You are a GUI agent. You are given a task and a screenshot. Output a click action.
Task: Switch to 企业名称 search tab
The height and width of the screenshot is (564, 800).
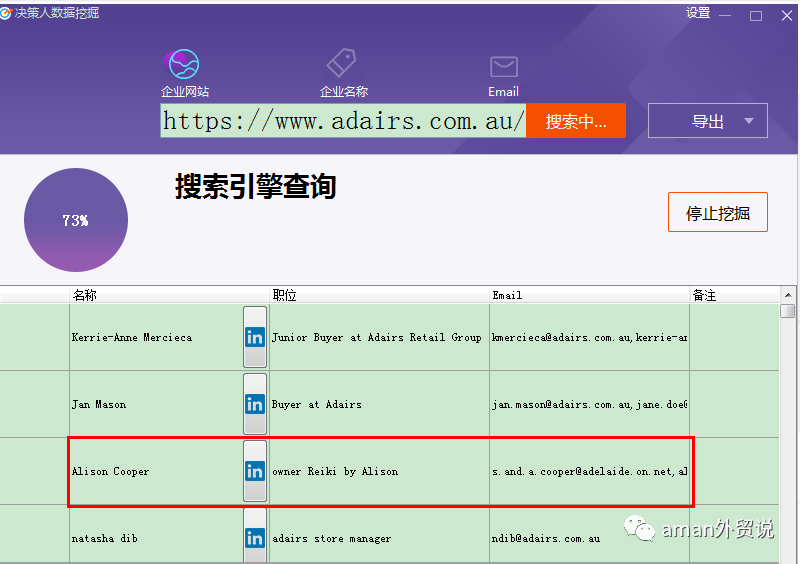(343, 73)
